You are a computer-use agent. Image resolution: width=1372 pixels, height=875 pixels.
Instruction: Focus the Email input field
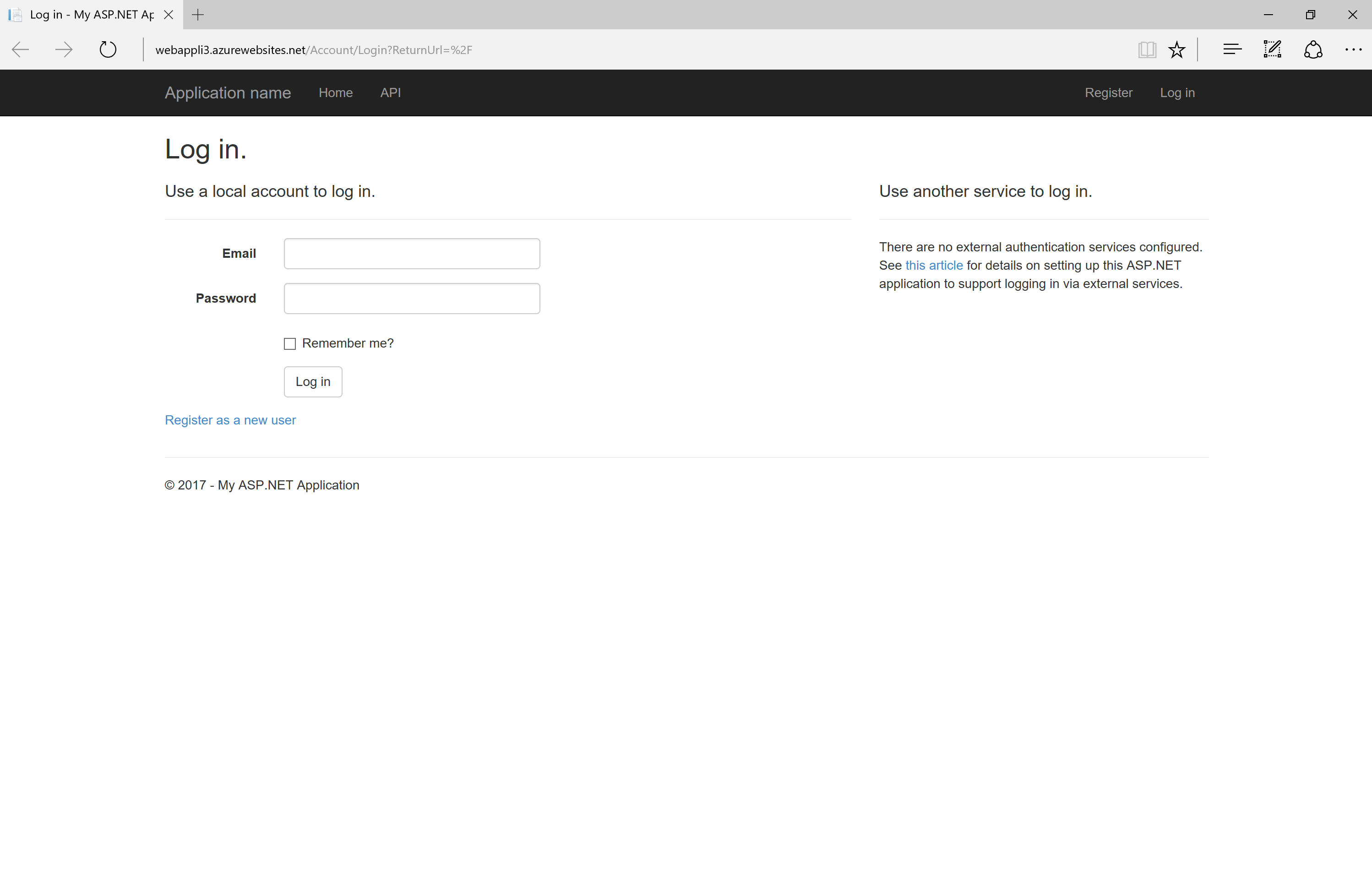click(412, 254)
